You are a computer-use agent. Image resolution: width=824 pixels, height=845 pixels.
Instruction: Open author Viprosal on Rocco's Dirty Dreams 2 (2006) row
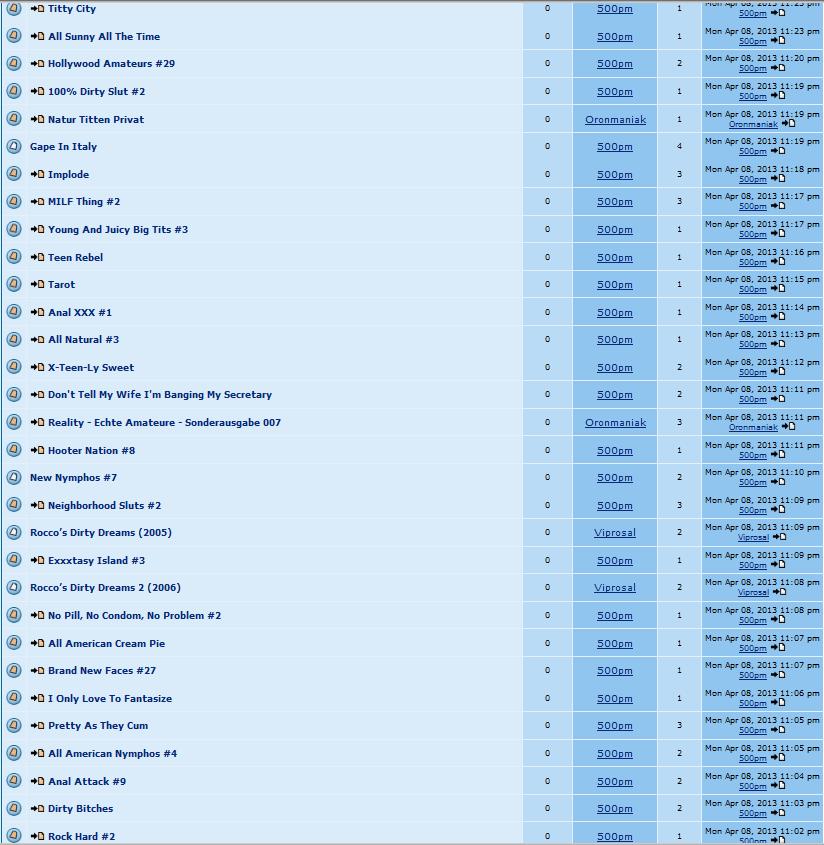pyautogui.click(x=615, y=587)
